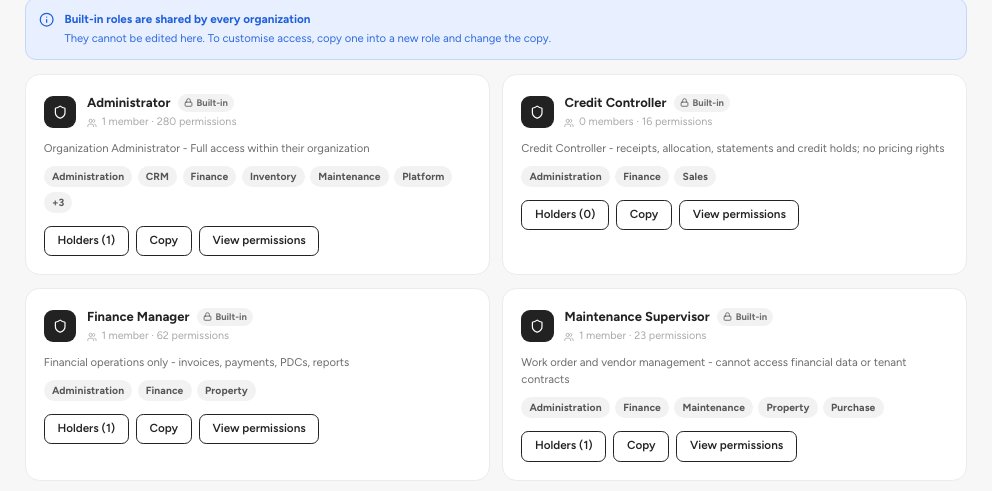The width and height of the screenshot is (992, 491).
Task: Click '1 member · 280 permissions' text
Action: click(169, 121)
